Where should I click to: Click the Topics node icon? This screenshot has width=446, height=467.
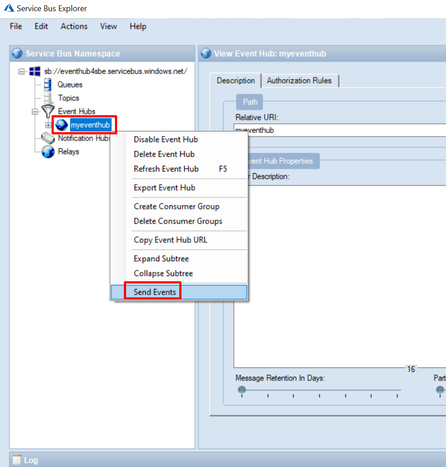point(48,98)
